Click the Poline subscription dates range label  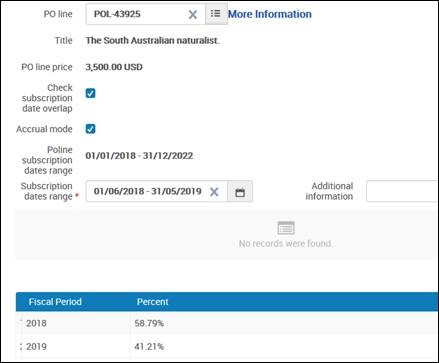[47, 160]
